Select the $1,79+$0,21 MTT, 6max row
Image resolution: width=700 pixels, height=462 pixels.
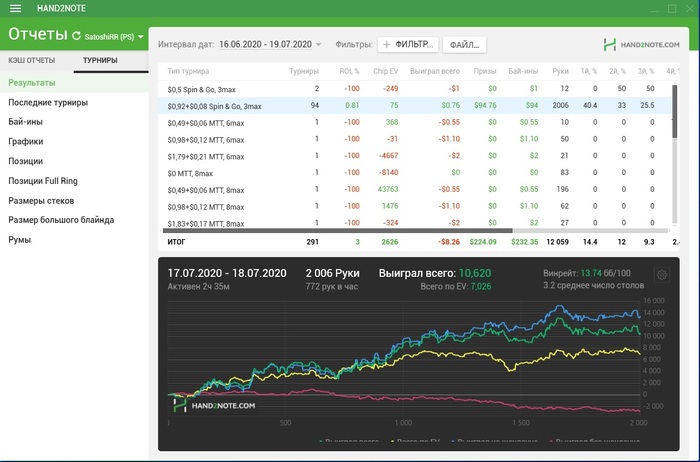415,156
